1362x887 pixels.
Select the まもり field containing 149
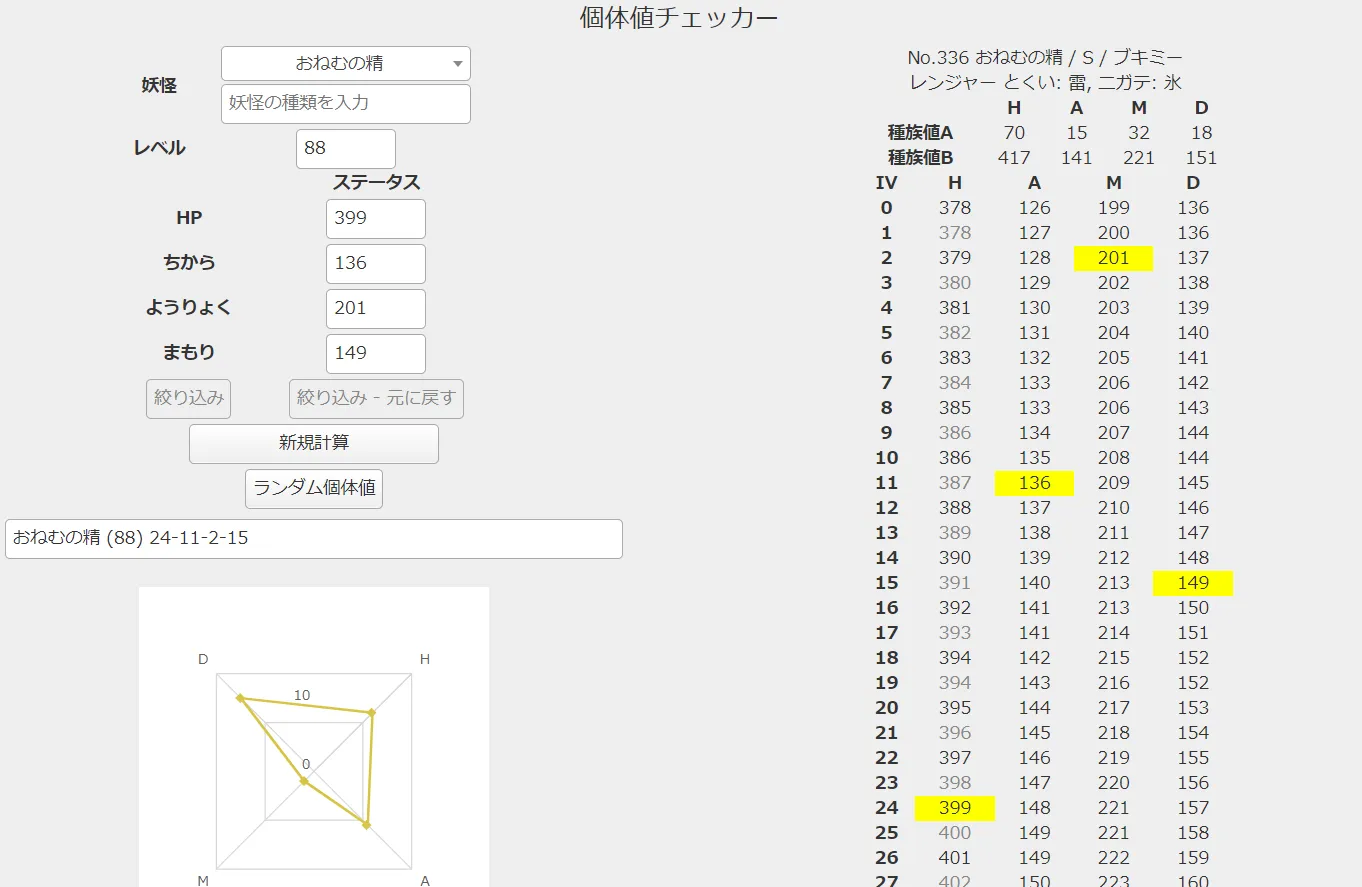point(376,353)
